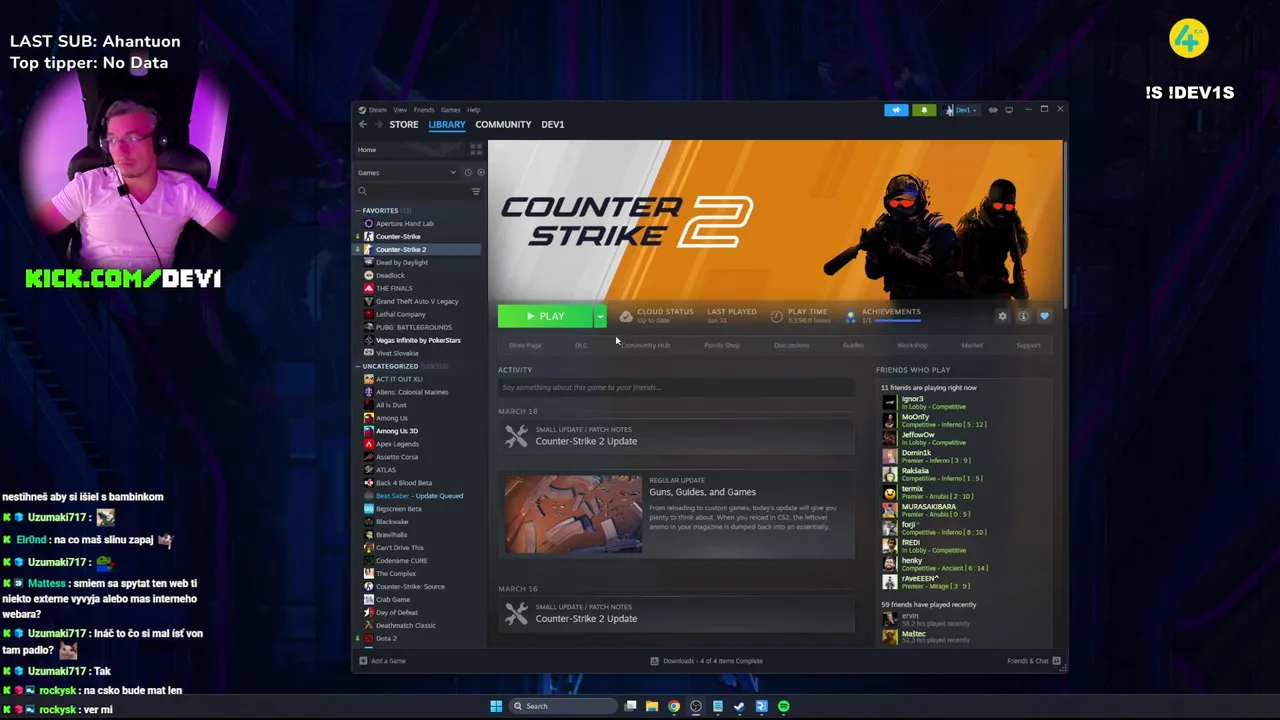
Task: Expand the Games filter dropdown
Action: click(408, 173)
